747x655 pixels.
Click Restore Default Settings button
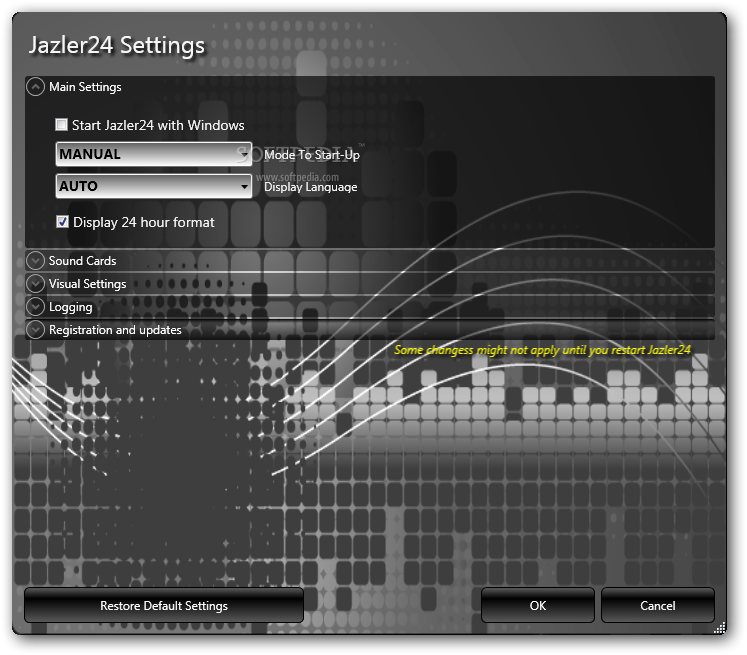(164, 605)
